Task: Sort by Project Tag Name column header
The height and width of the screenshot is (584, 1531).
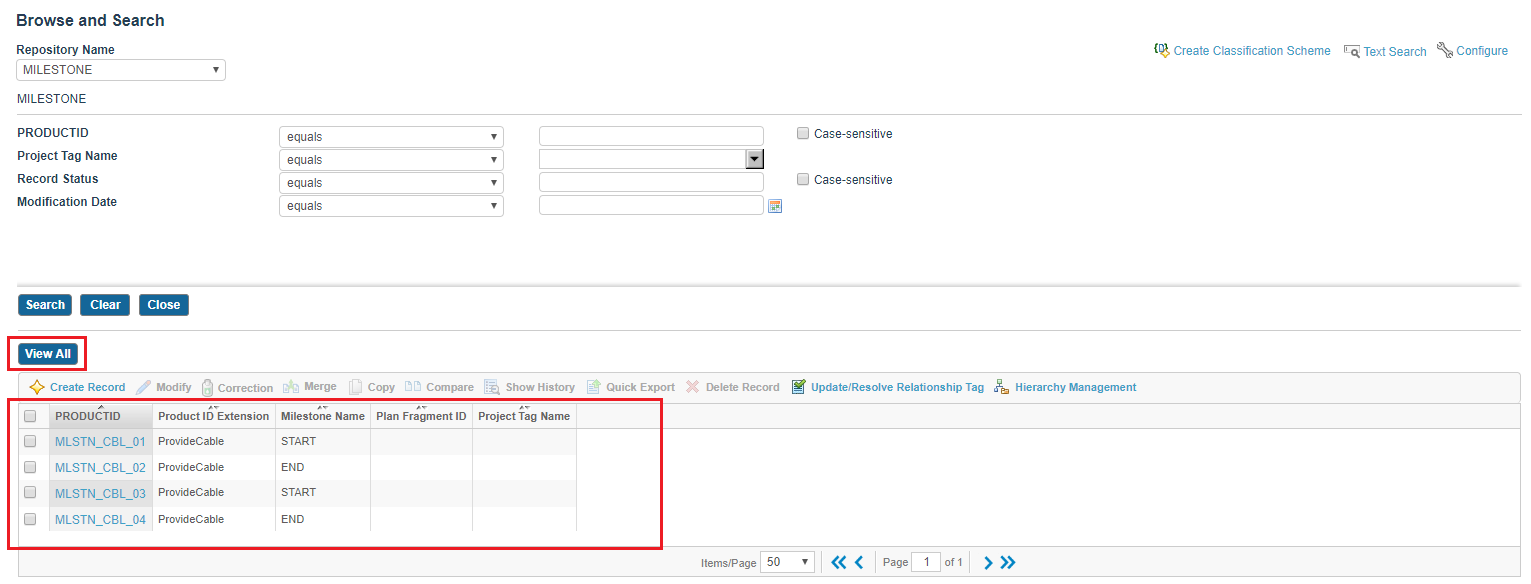Action: [x=524, y=416]
